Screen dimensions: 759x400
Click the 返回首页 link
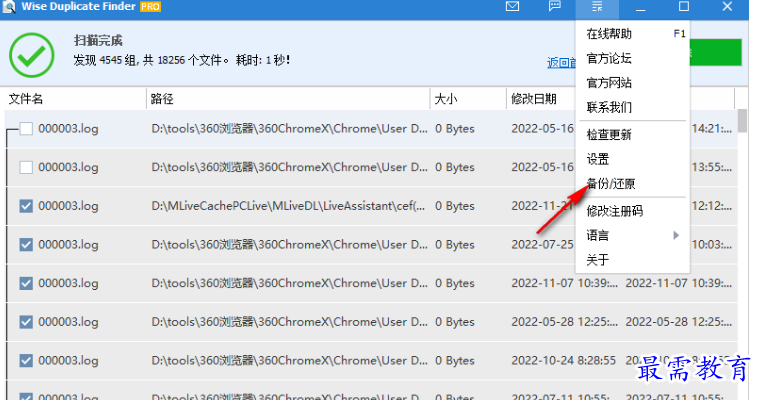coord(562,63)
